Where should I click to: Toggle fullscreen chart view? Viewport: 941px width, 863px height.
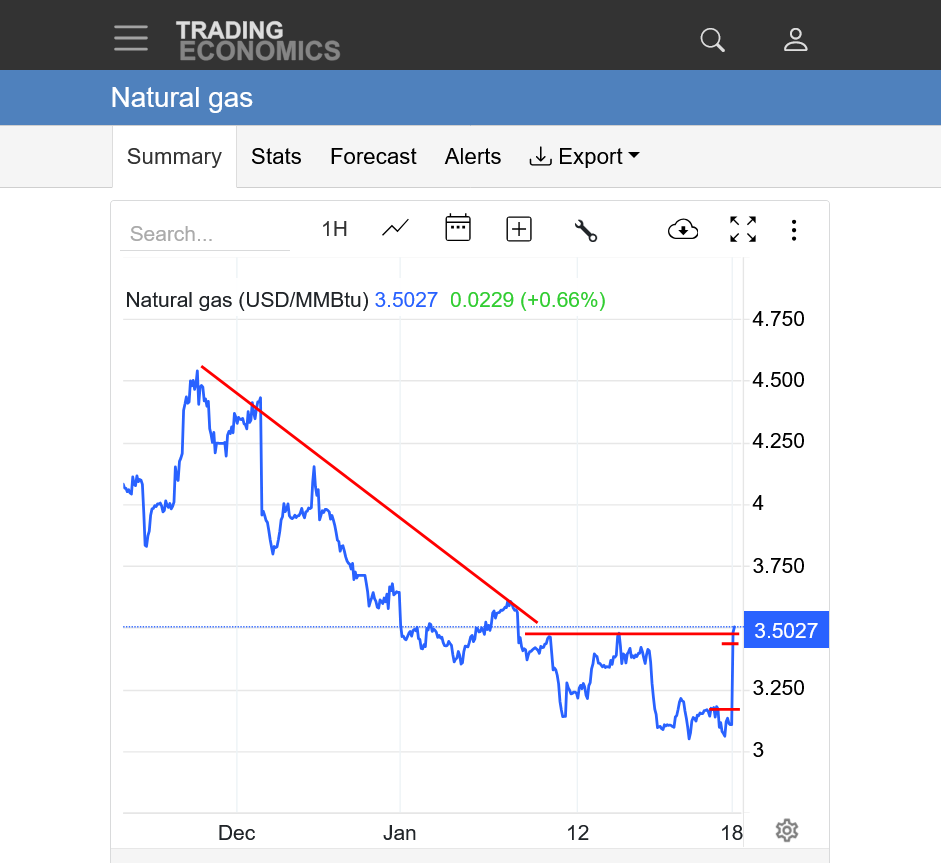point(742,230)
